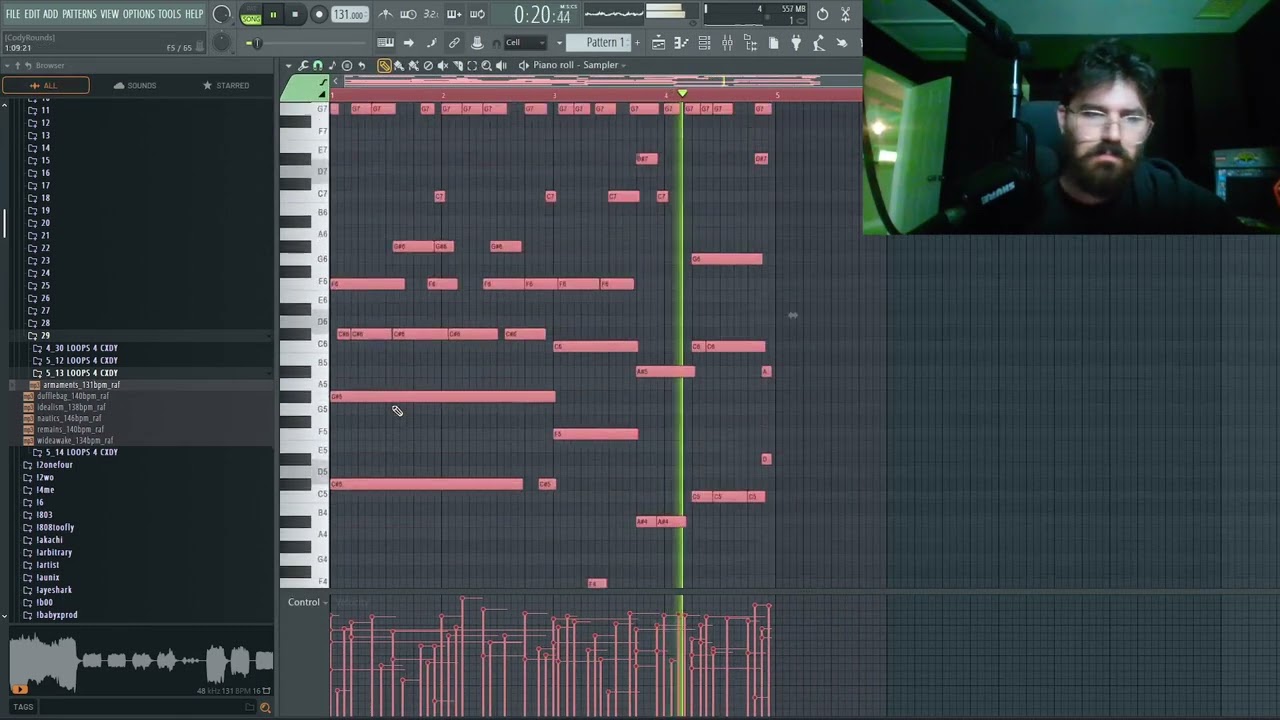Pause playback with the pause button
Viewport: 1280px width, 720px height.
pos(273,15)
